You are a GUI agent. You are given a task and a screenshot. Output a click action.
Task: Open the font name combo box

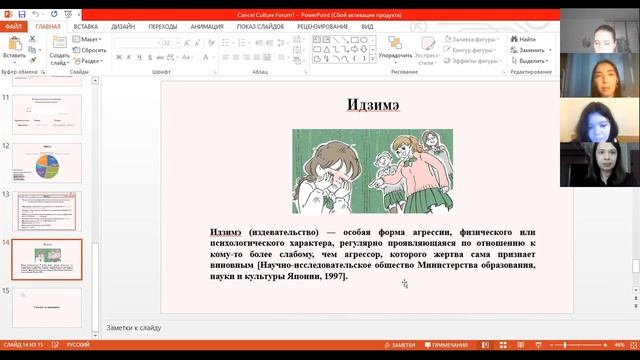138,43
